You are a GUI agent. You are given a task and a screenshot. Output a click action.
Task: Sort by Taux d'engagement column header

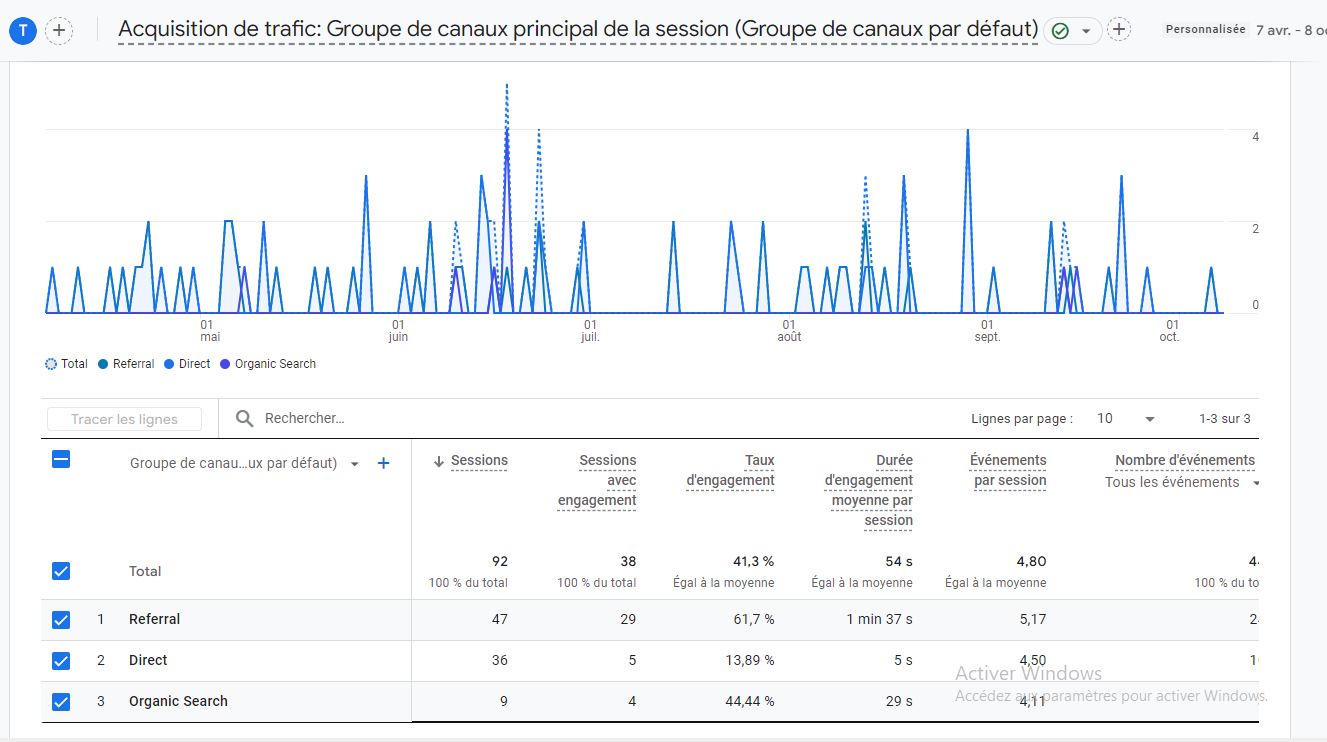tap(730, 470)
